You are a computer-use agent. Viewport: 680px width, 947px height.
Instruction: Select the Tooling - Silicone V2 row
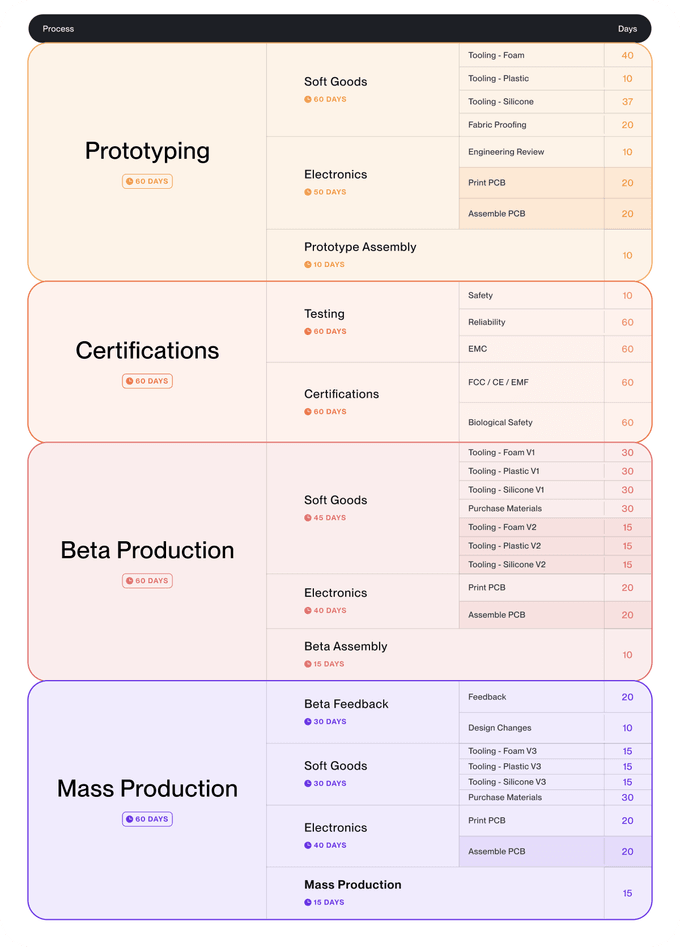pos(555,565)
